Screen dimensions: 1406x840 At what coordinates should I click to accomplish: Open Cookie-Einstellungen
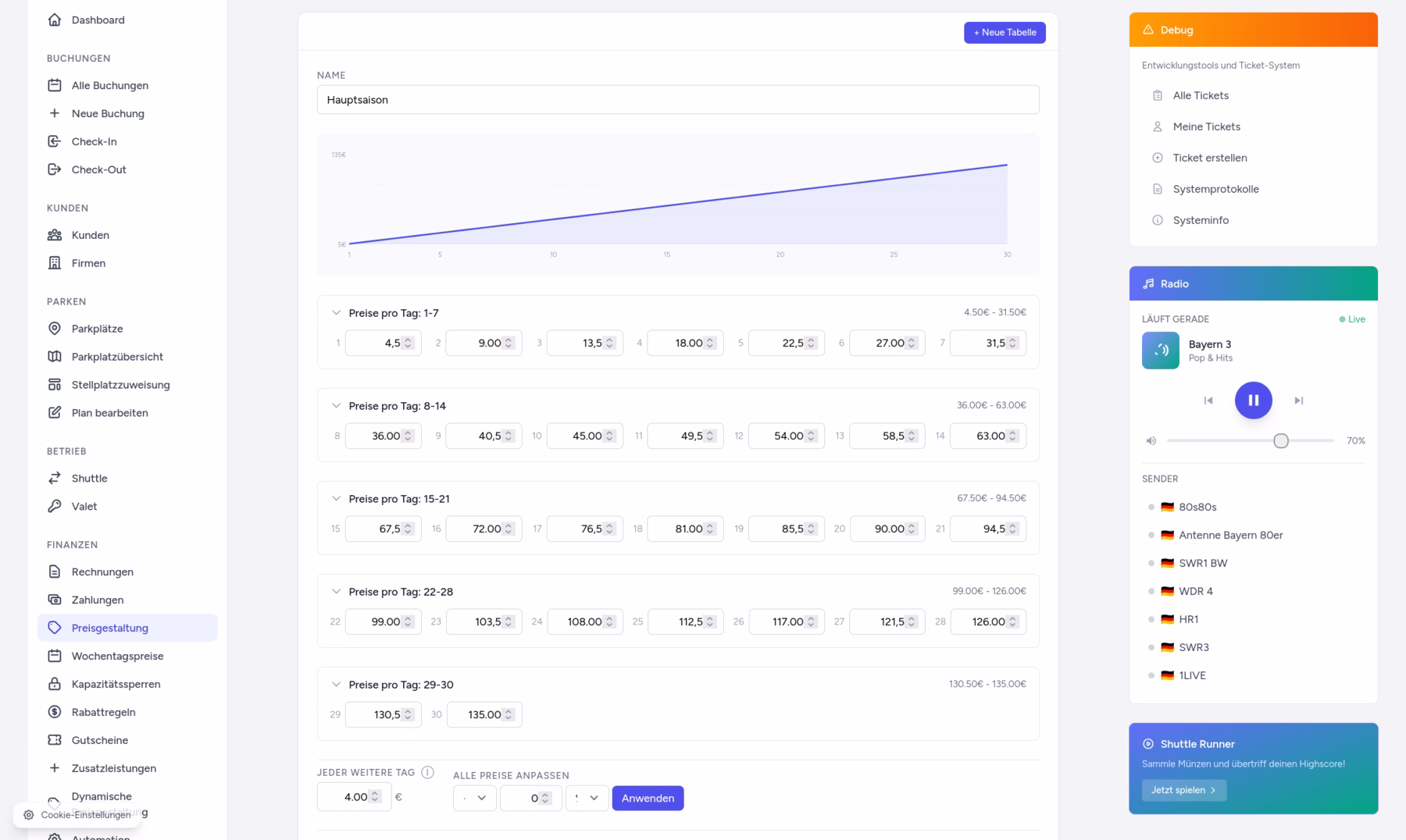tap(77, 816)
